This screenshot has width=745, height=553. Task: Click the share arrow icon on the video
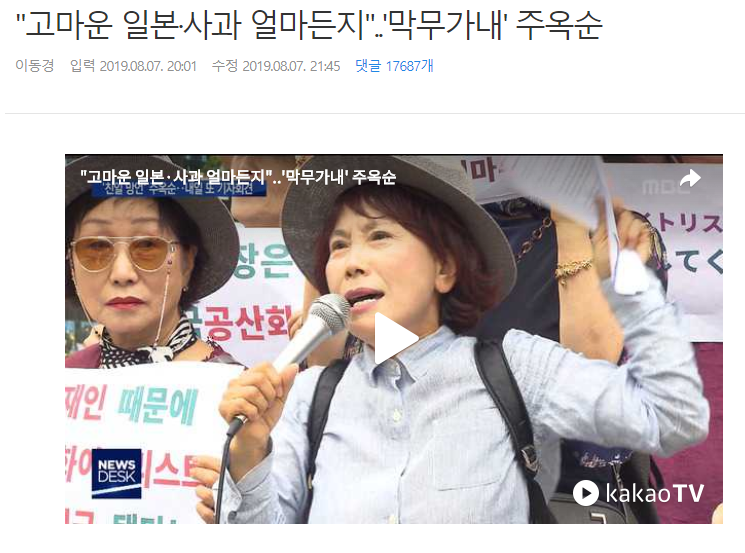click(x=690, y=179)
